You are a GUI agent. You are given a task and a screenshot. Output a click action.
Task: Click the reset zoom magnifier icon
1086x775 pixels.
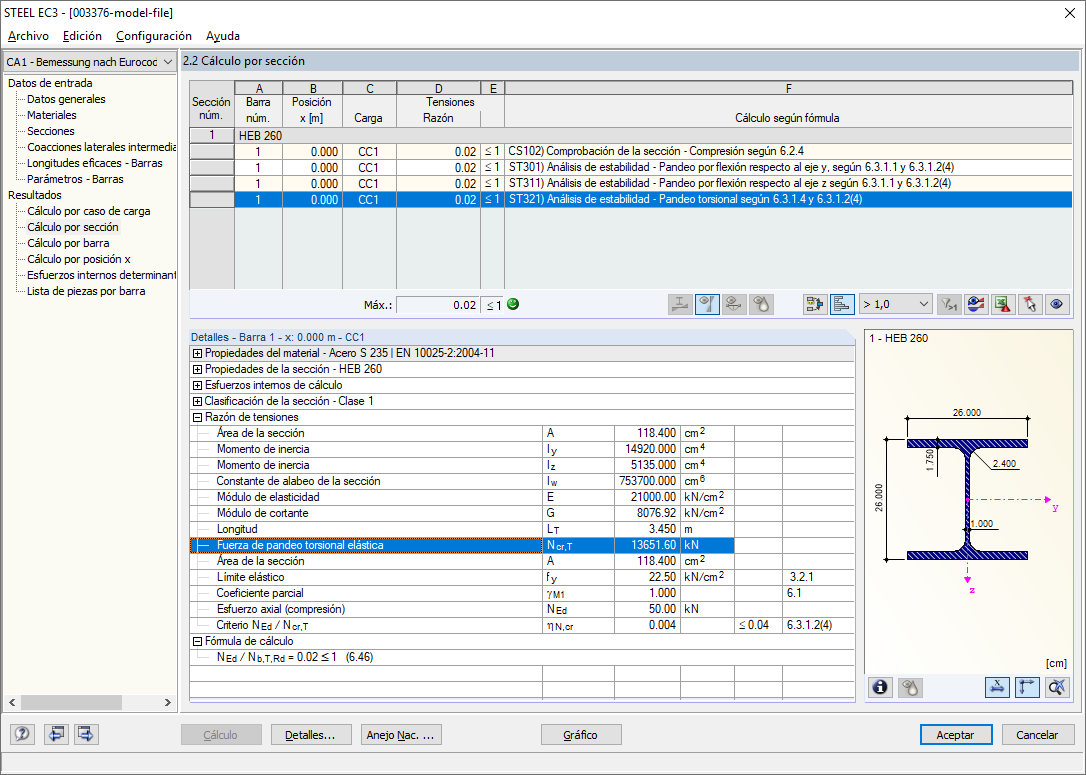(x=1057, y=687)
